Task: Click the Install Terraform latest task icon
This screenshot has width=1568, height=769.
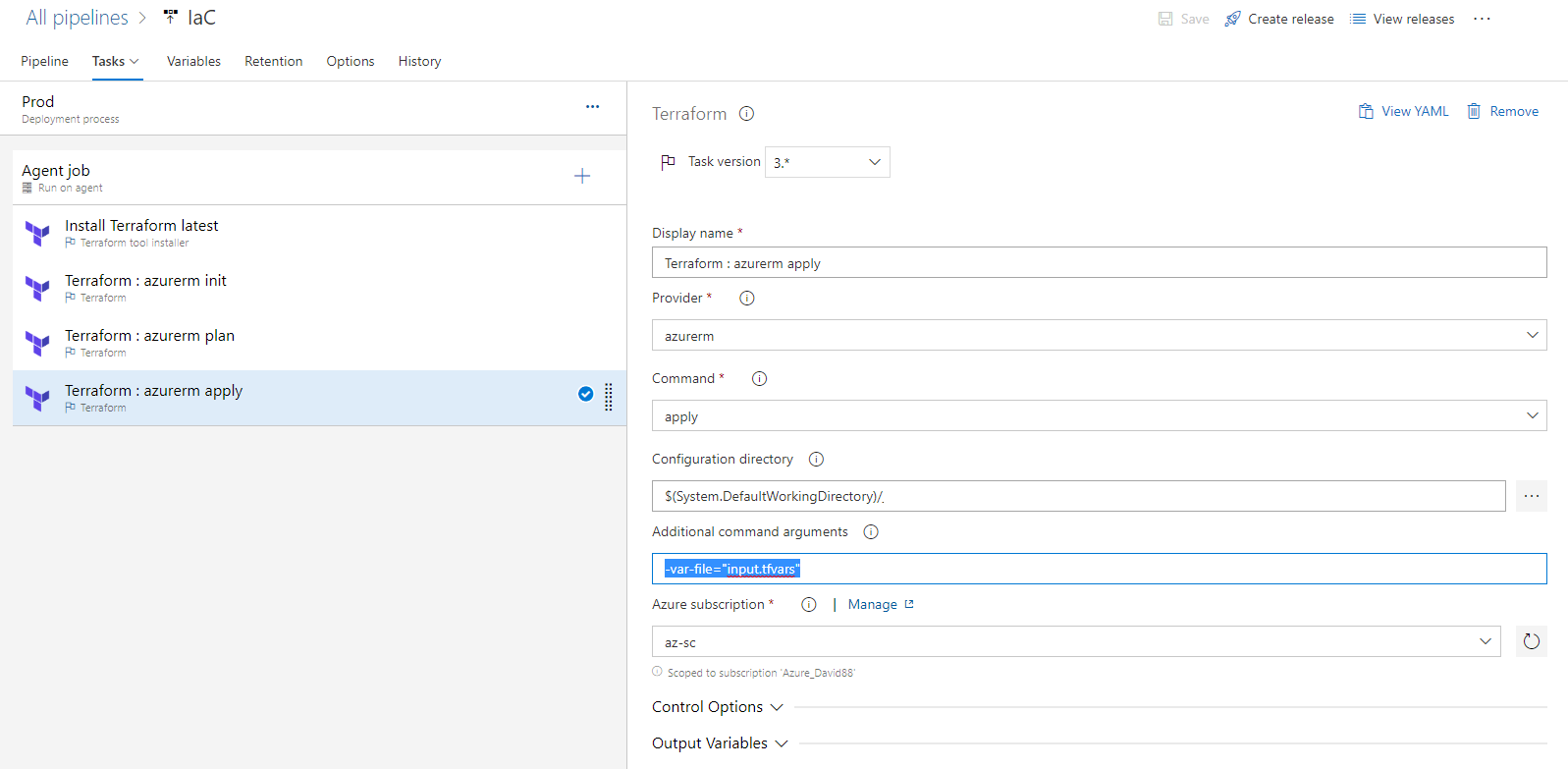Action: coord(37,234)
